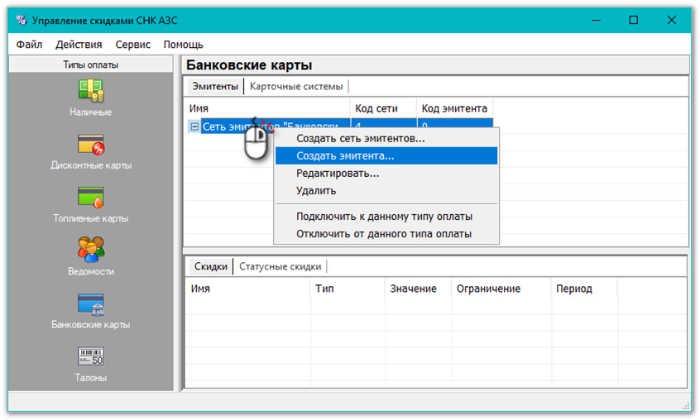
Task: Choose Создать эмитента... in context menu
Action: pyautogui.click(x=345, y=156)
